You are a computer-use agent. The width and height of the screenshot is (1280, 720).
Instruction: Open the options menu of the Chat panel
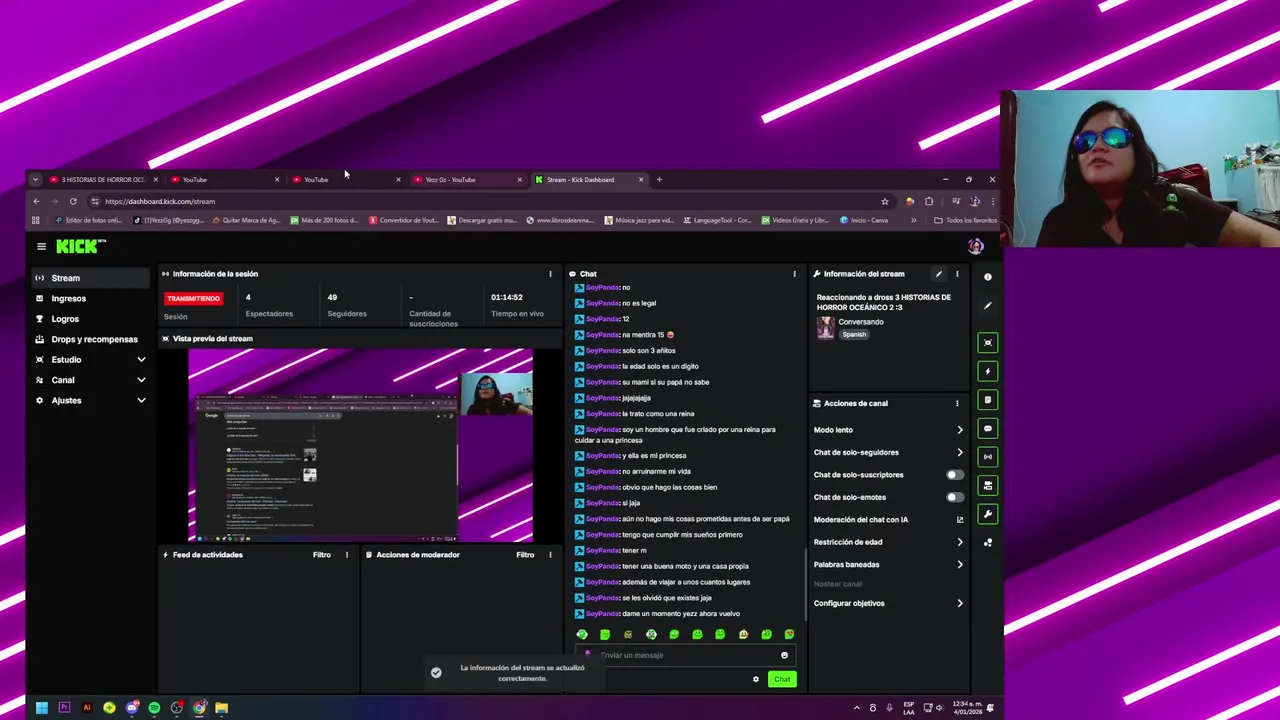pyautogui.click(x=795, y=274)
